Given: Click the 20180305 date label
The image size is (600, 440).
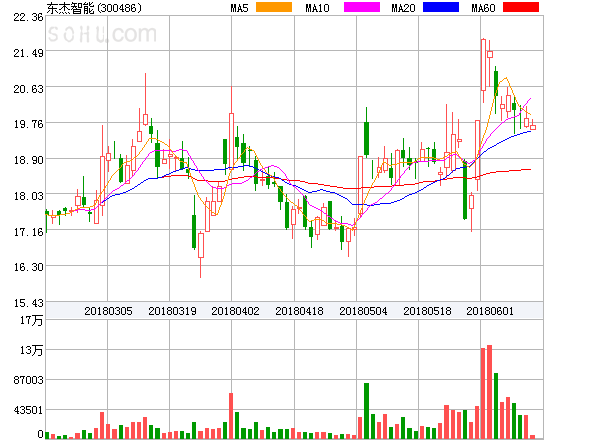Looking at the screenshot, I should click(108, 311).
